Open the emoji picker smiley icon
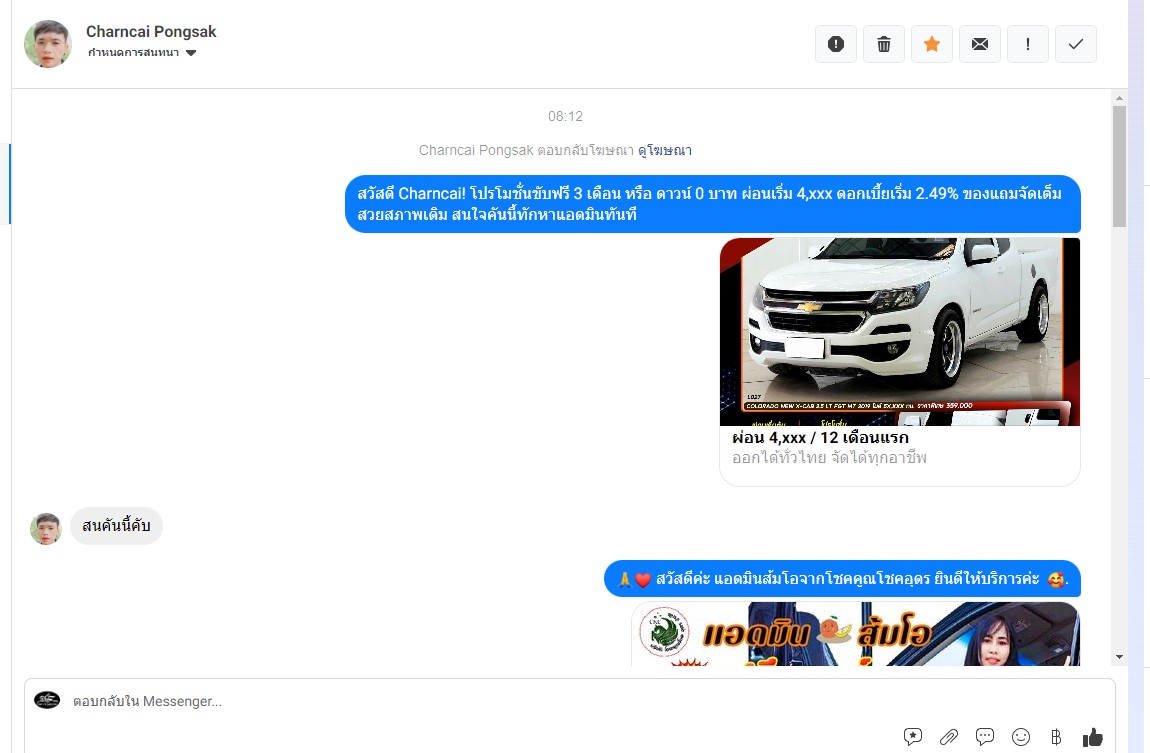This screenshot has height=753, width=1150. (x=1021, y=737)
